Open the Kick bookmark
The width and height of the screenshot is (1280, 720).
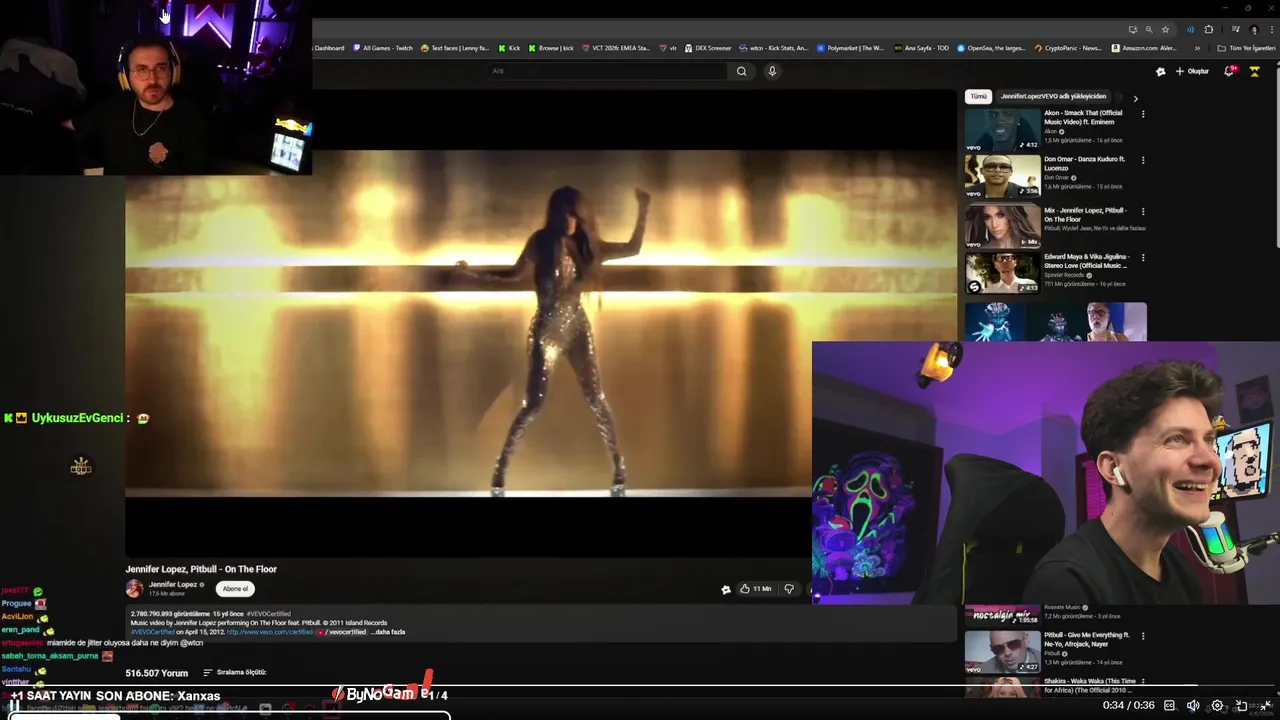[x=510, y=48]
